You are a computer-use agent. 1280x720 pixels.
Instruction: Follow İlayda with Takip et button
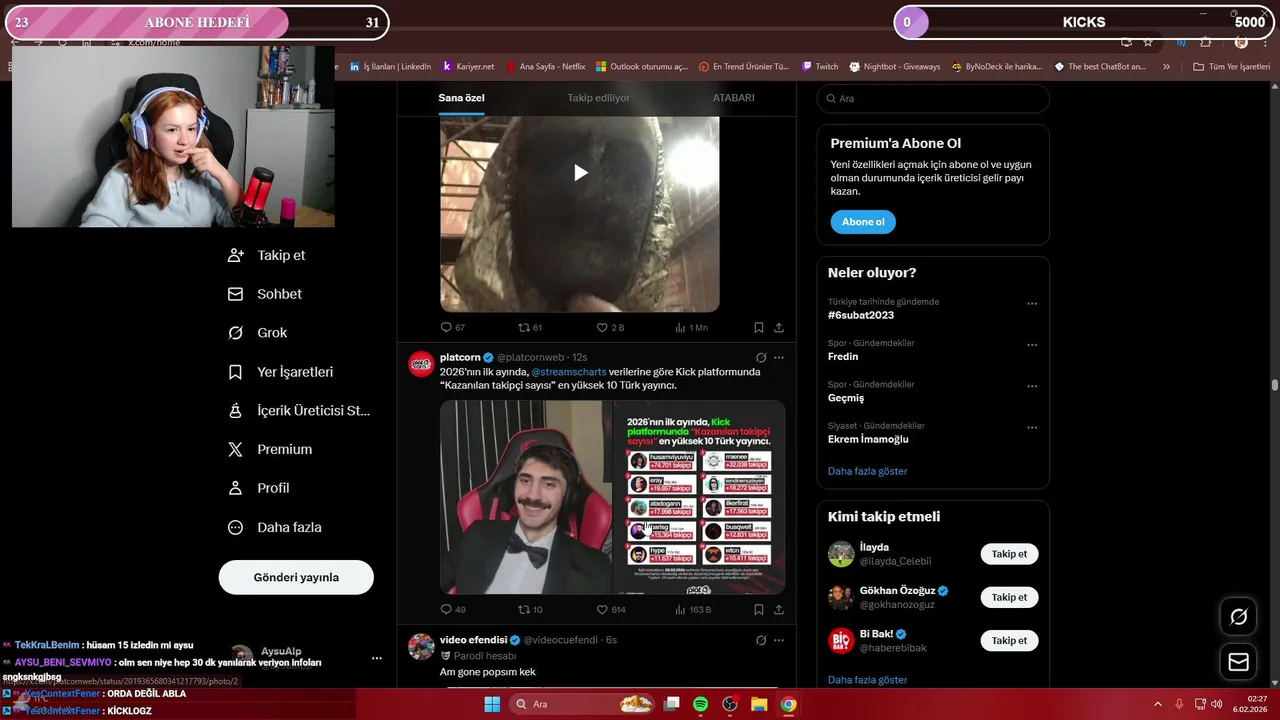click(1009, 554)
